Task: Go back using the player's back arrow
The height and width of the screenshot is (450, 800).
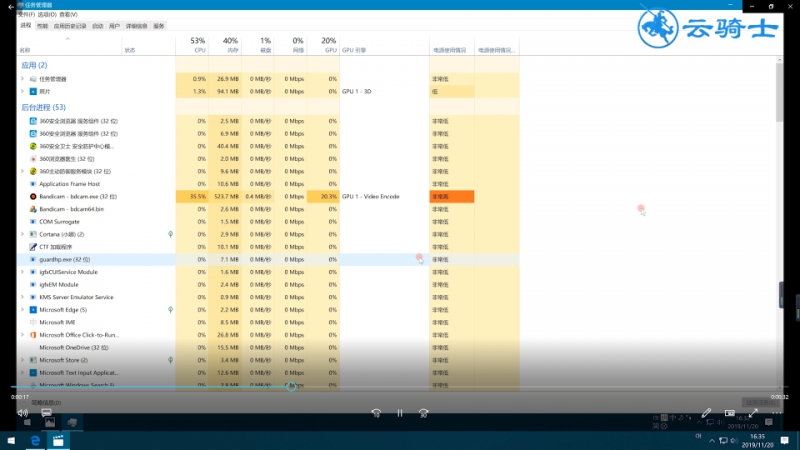Action: (x=11, y=7)
